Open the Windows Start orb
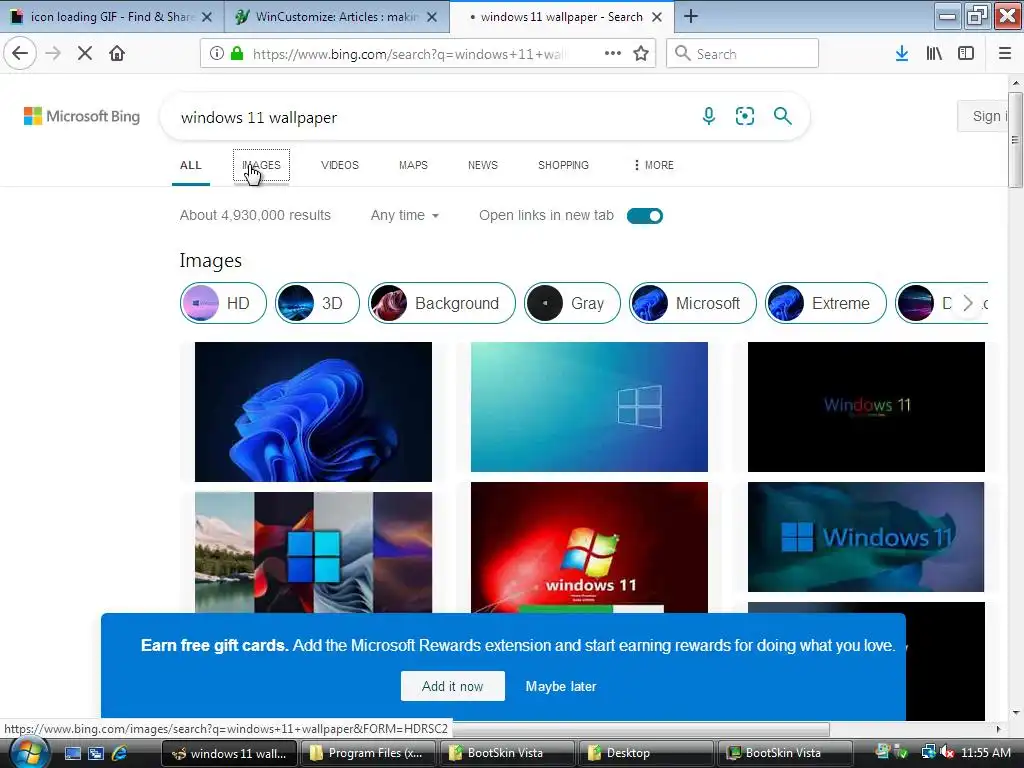 (x=29, y=752)
